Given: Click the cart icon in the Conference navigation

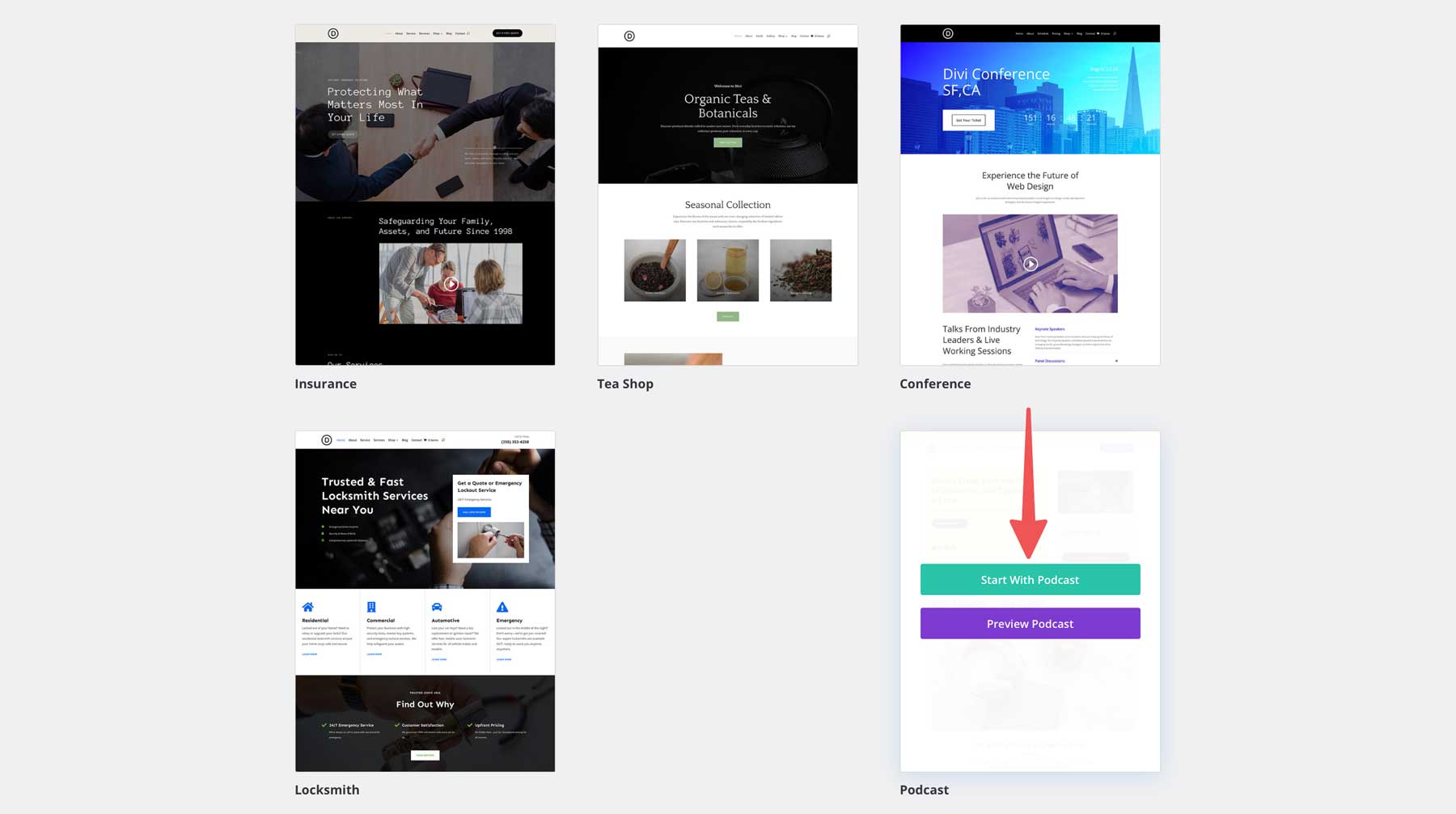Looking at the screenshot, I should pyautogui.click(x=1098, y=34).
